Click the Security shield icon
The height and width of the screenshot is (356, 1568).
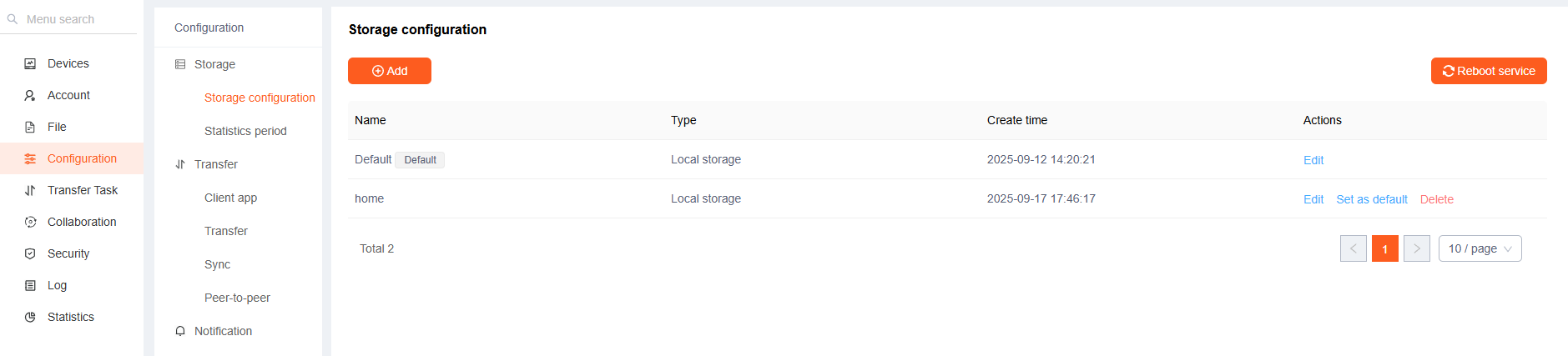[x=30, y=253]
